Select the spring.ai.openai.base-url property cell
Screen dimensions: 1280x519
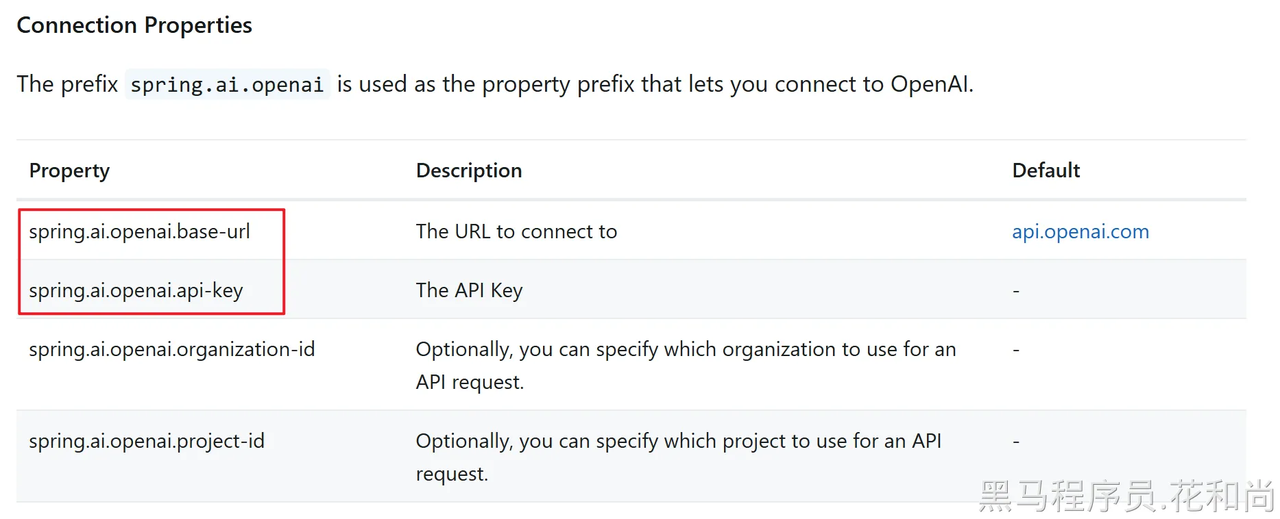[140, 231]
